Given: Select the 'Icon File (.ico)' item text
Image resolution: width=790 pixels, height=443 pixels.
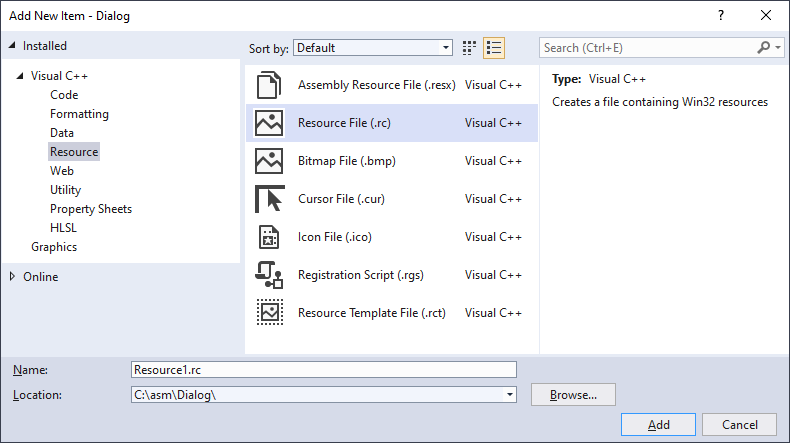Looking at the screenshot, I should click(x=335, y=237).
